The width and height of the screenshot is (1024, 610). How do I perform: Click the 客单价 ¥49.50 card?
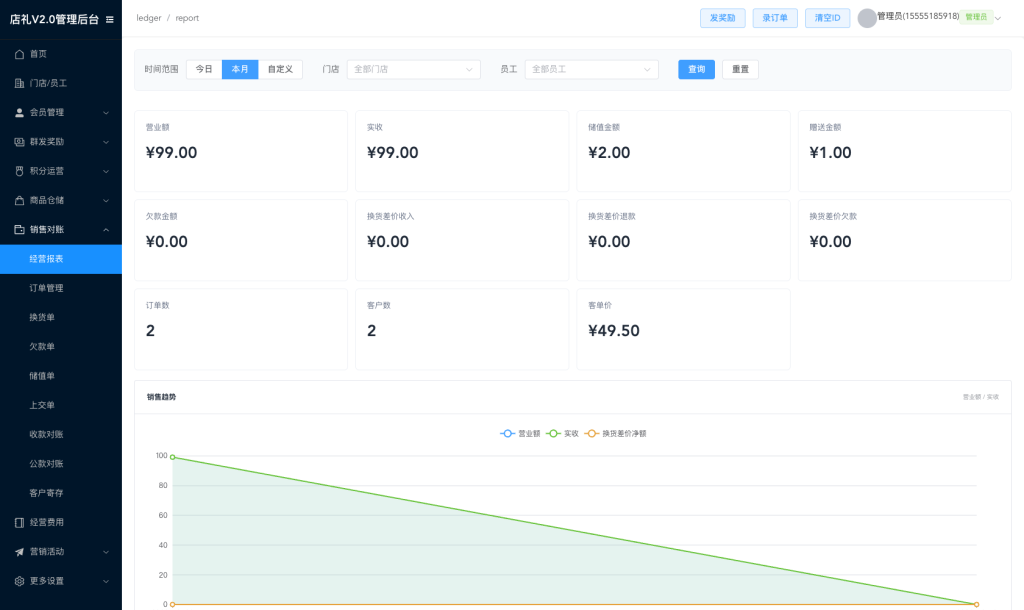[683, 329]
